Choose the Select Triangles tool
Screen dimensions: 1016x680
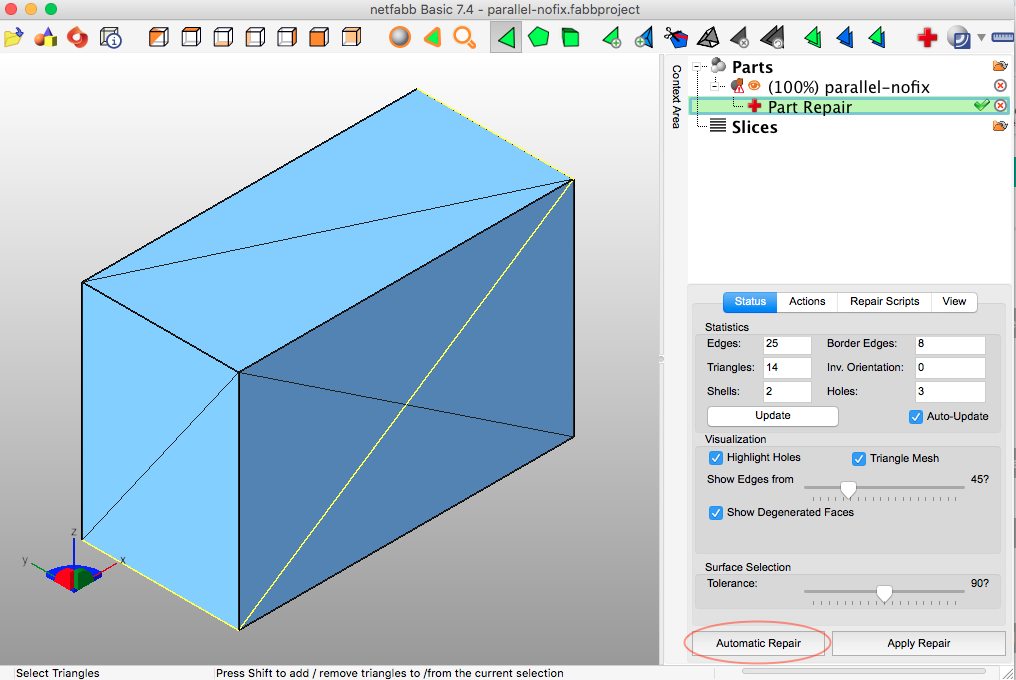[506, 38]
